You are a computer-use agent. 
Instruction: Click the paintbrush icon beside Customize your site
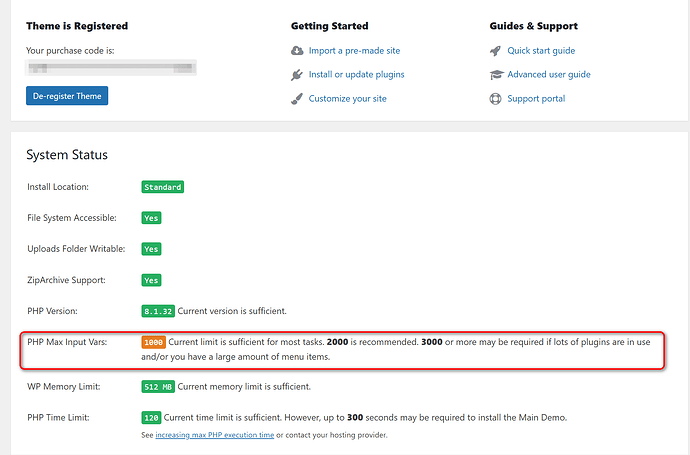click(x=297, y=99)
